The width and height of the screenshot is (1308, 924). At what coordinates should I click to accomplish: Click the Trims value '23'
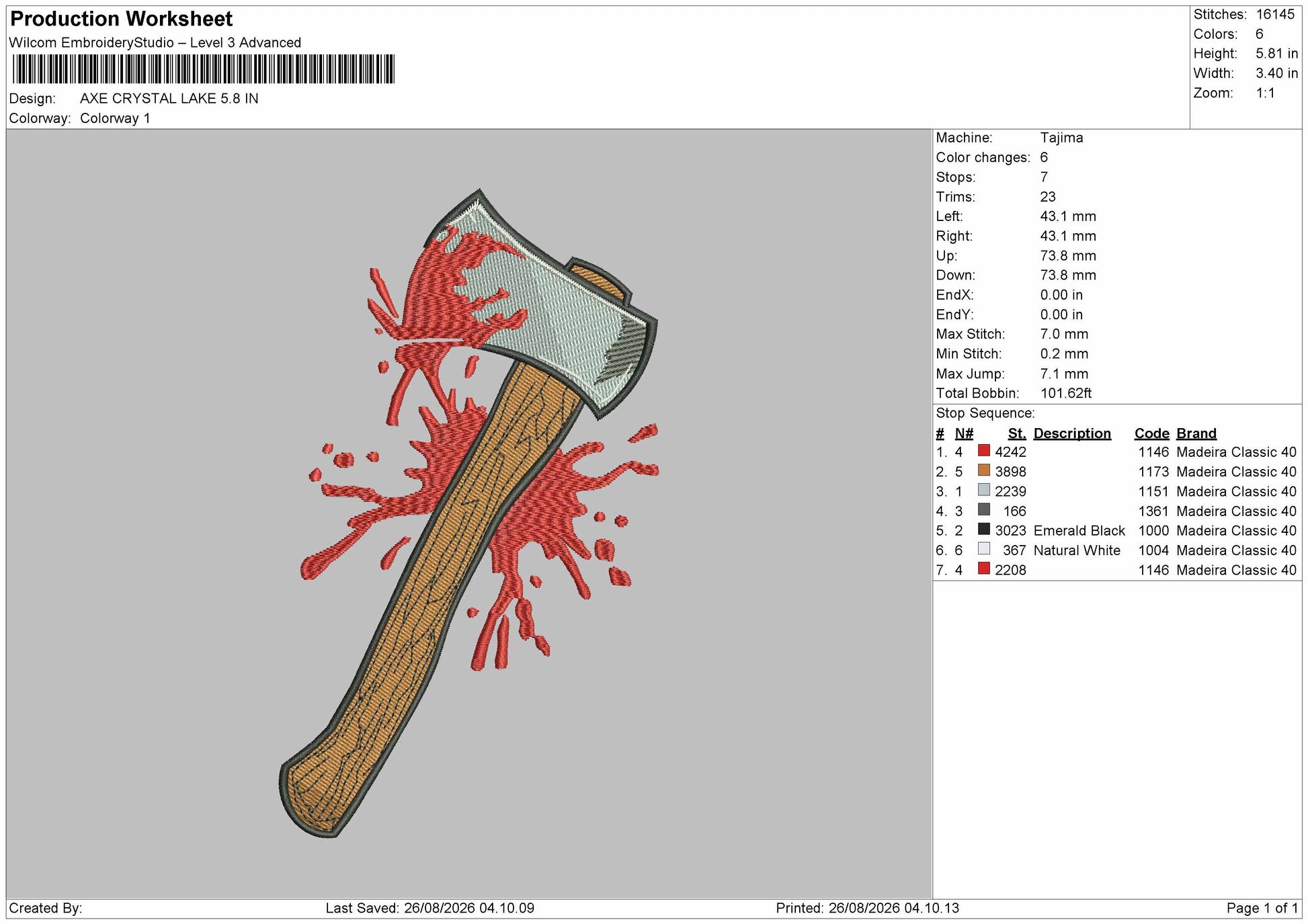pos(1048,197)
